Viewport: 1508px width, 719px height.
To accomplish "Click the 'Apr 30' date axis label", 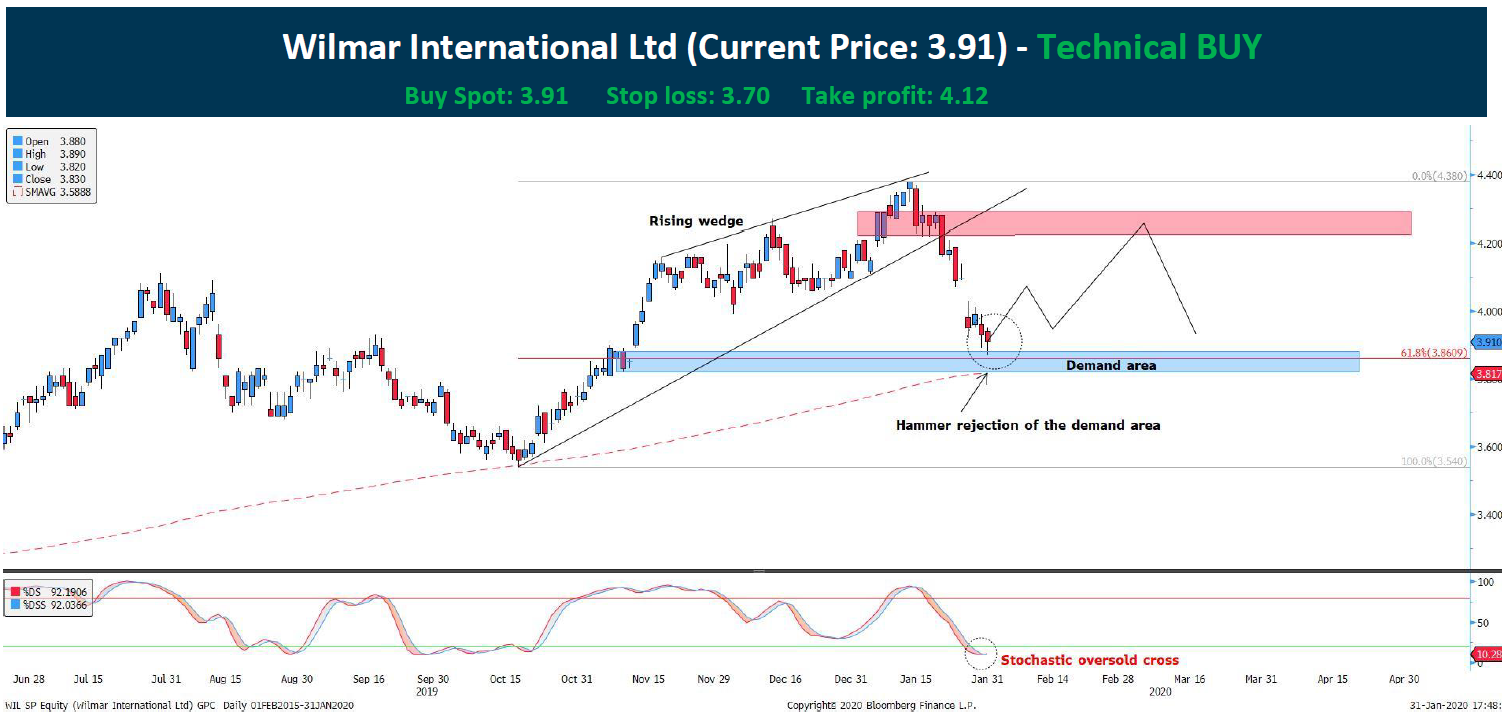I will [x=1404, y=679].
